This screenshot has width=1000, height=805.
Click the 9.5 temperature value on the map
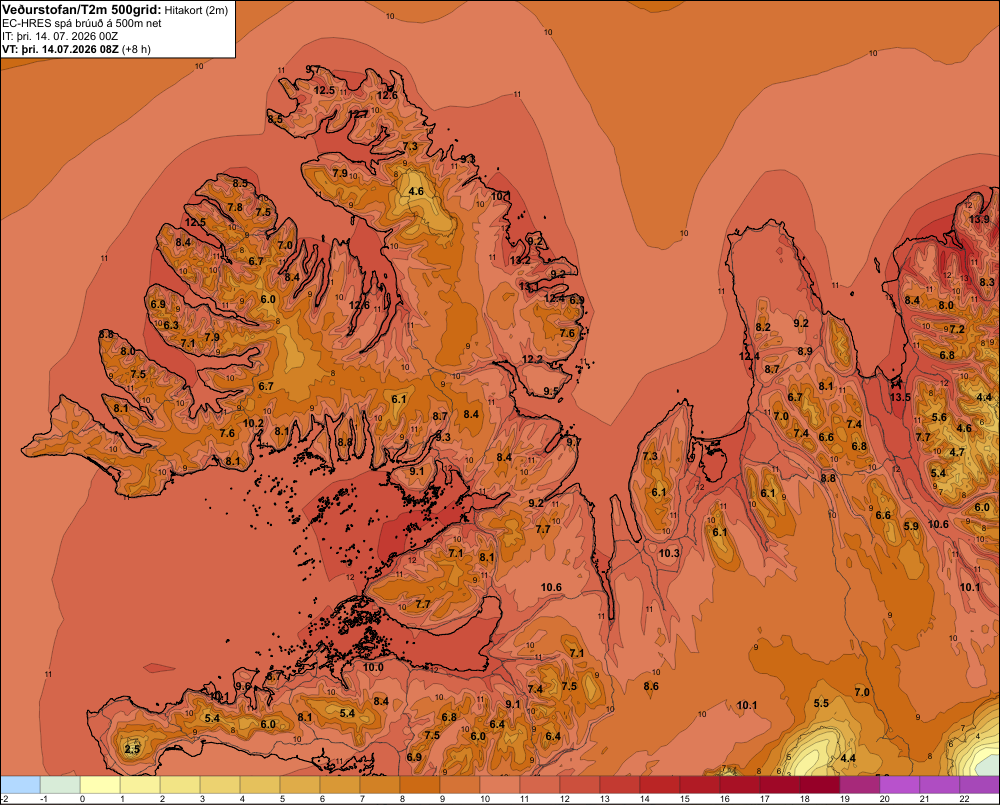tap(551, 391)
